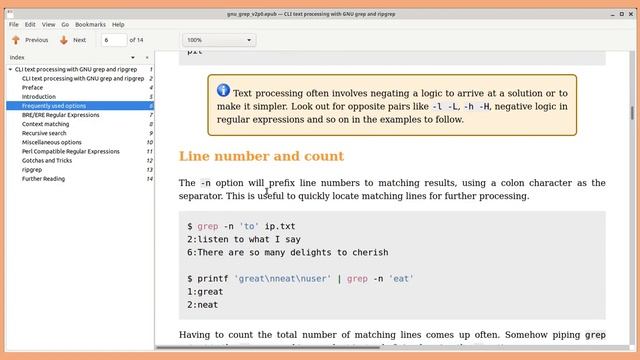Focus the page number input field

pos(114,40)
